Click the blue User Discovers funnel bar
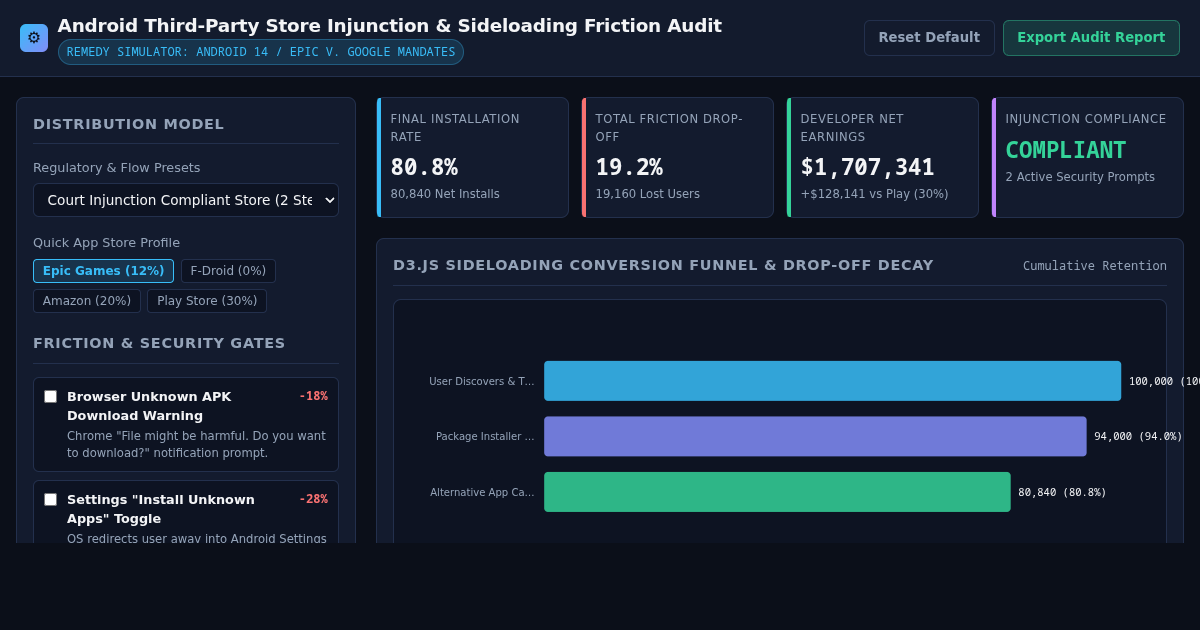This screenshot has width=1200, height=630. (x=833, y=381)
